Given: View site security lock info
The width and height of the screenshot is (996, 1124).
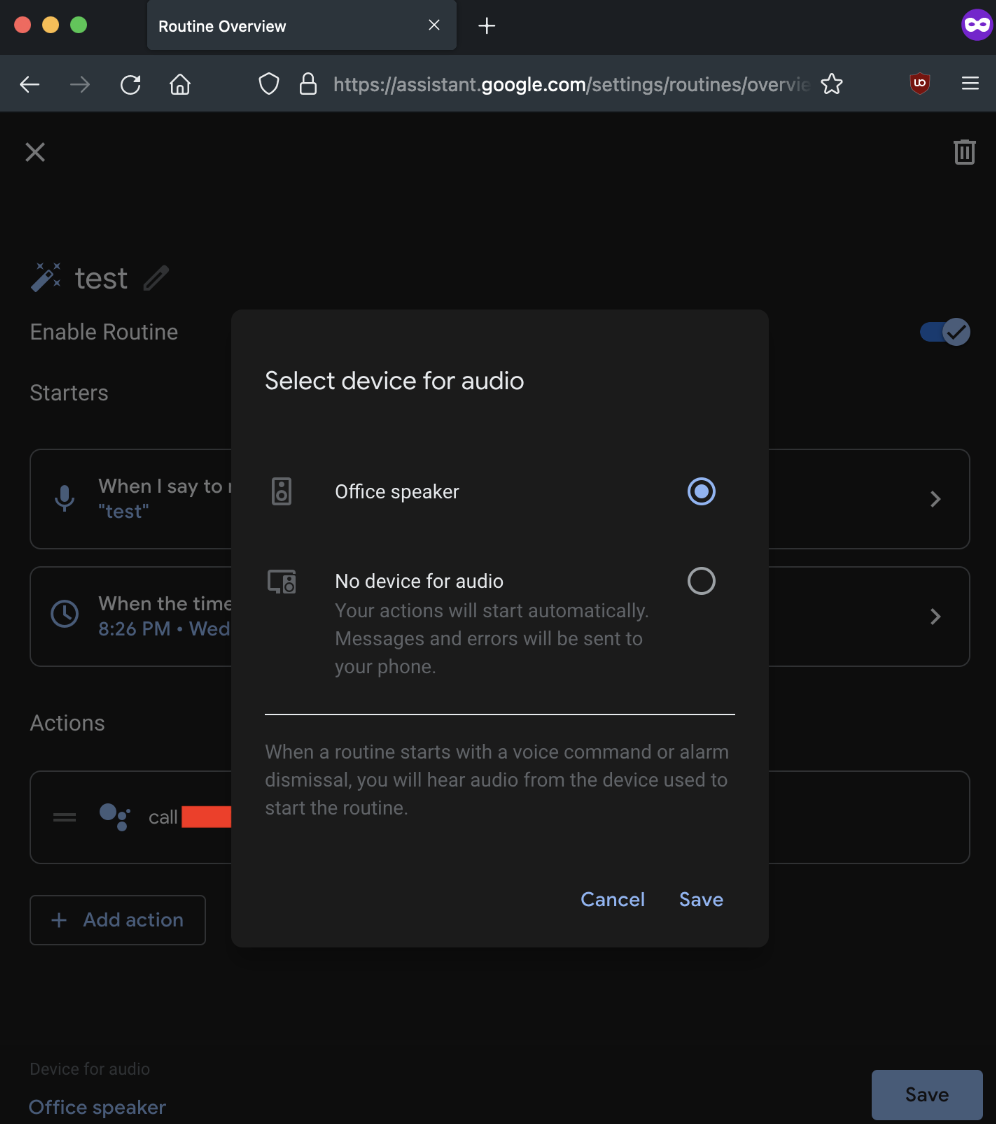Looking at the screenshot, I should tap(308, 84).
